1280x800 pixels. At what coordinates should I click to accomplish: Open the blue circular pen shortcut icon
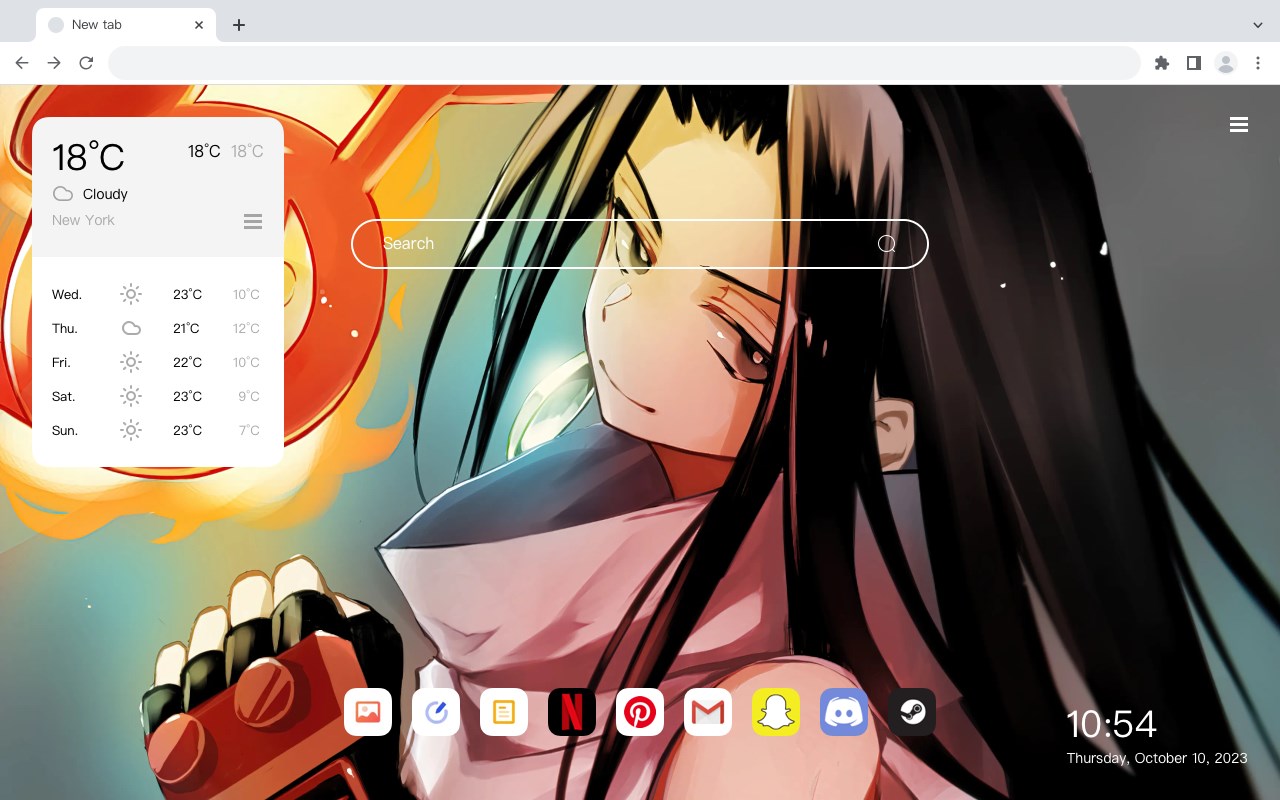tap(436, 712)
